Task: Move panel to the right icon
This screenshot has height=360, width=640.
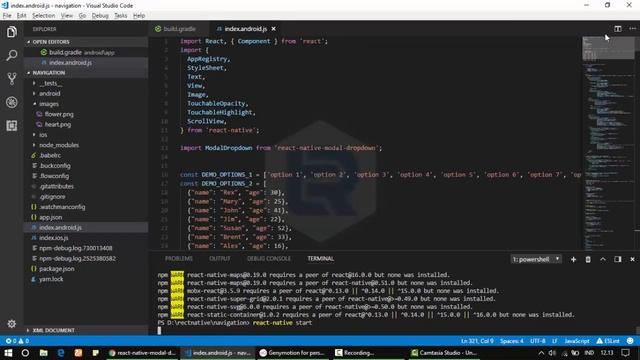Action: [618, 259]
